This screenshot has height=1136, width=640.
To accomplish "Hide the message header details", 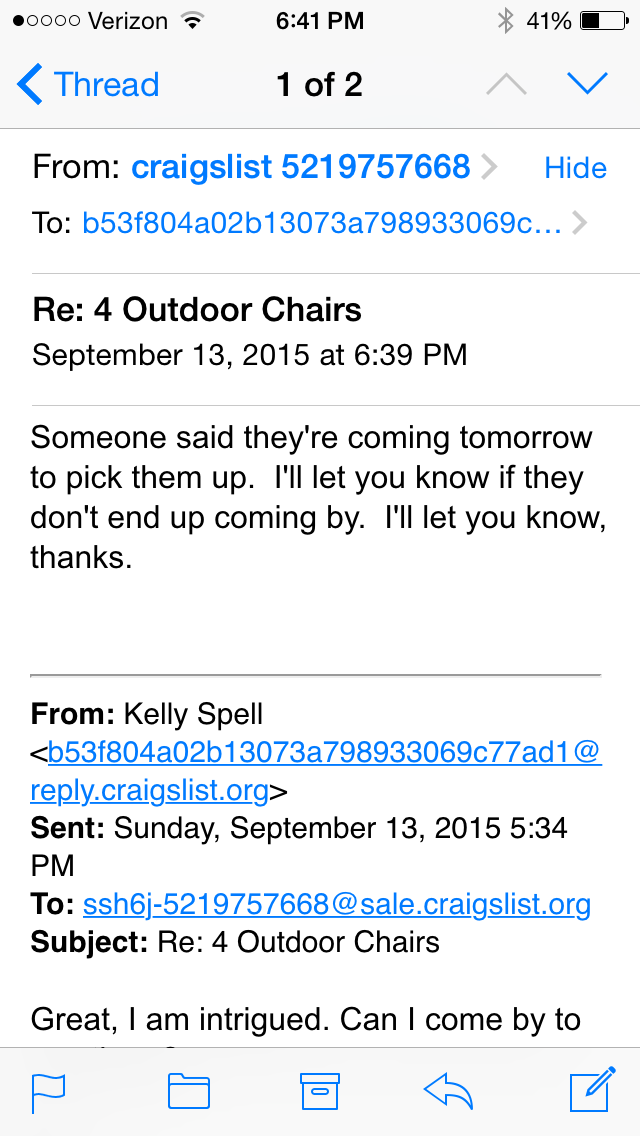I will coord(575,168).
